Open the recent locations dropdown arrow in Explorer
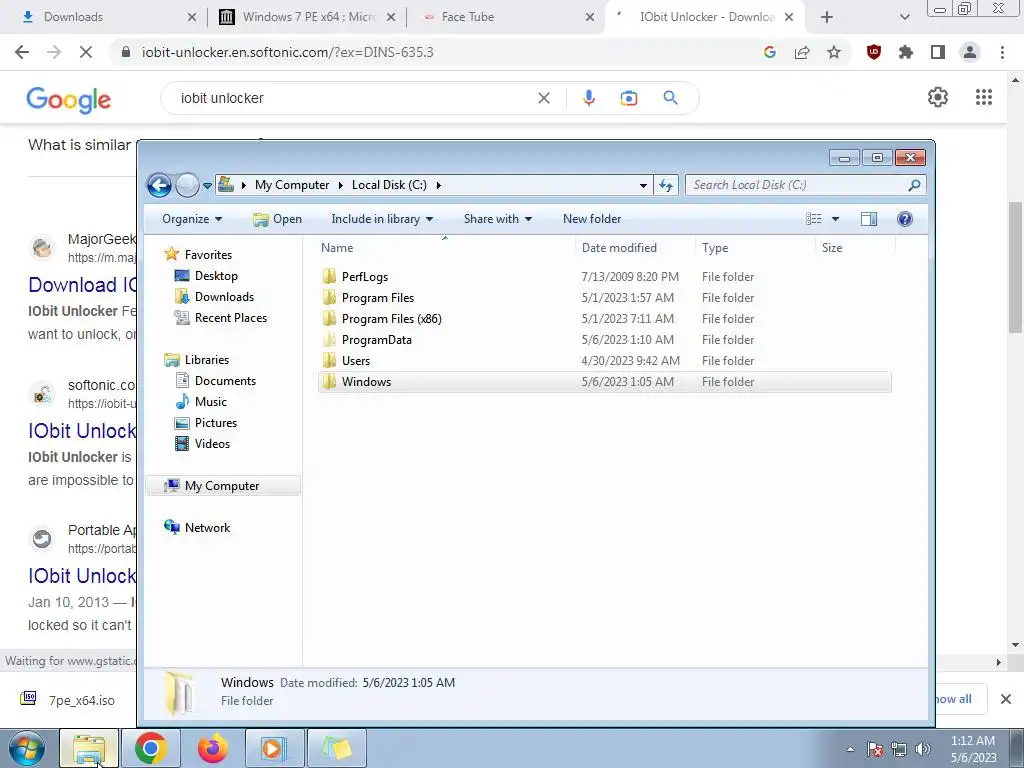The image size is (1024, 768). click(207, 185)
